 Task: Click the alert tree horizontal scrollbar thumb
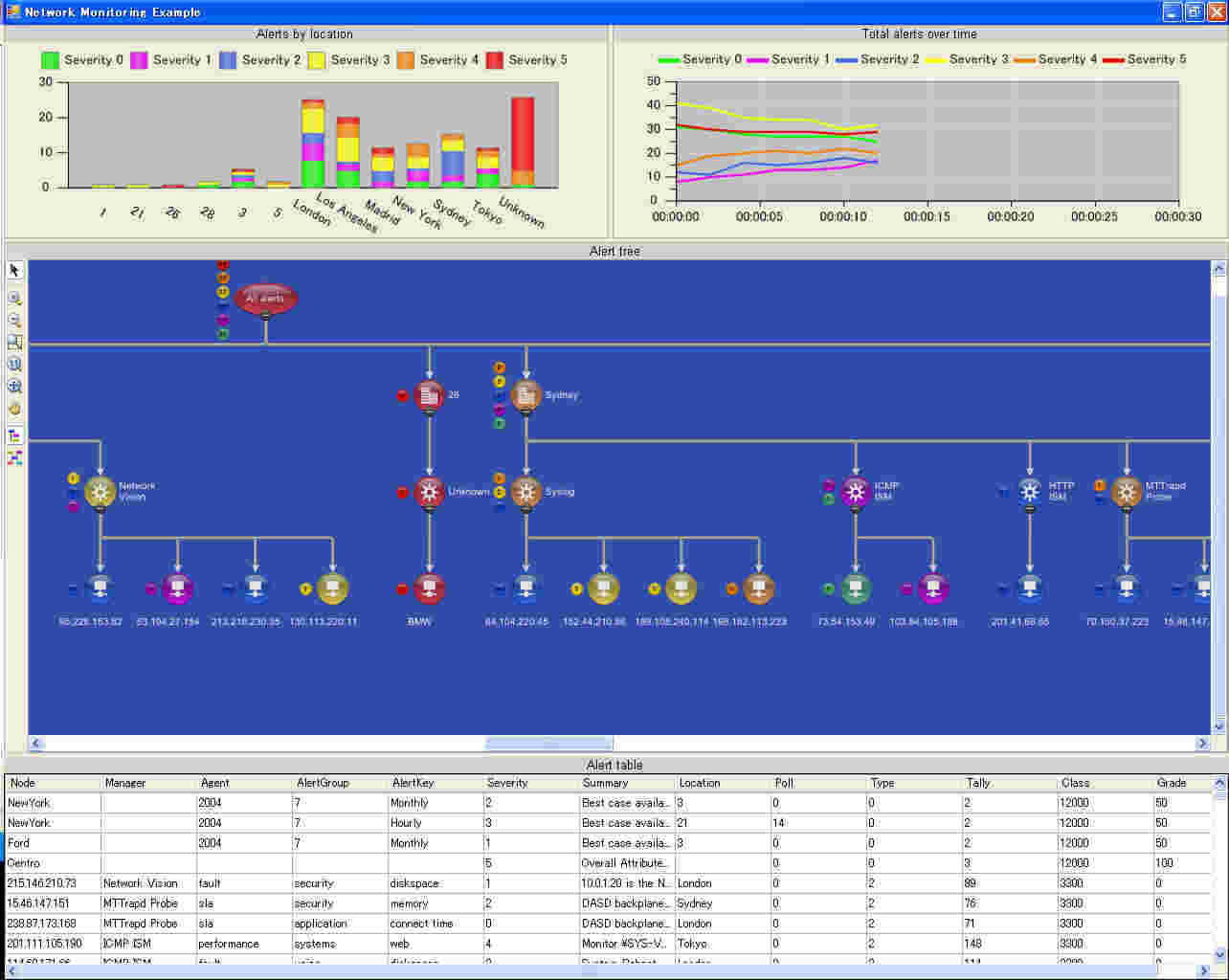tap(548, 744)
